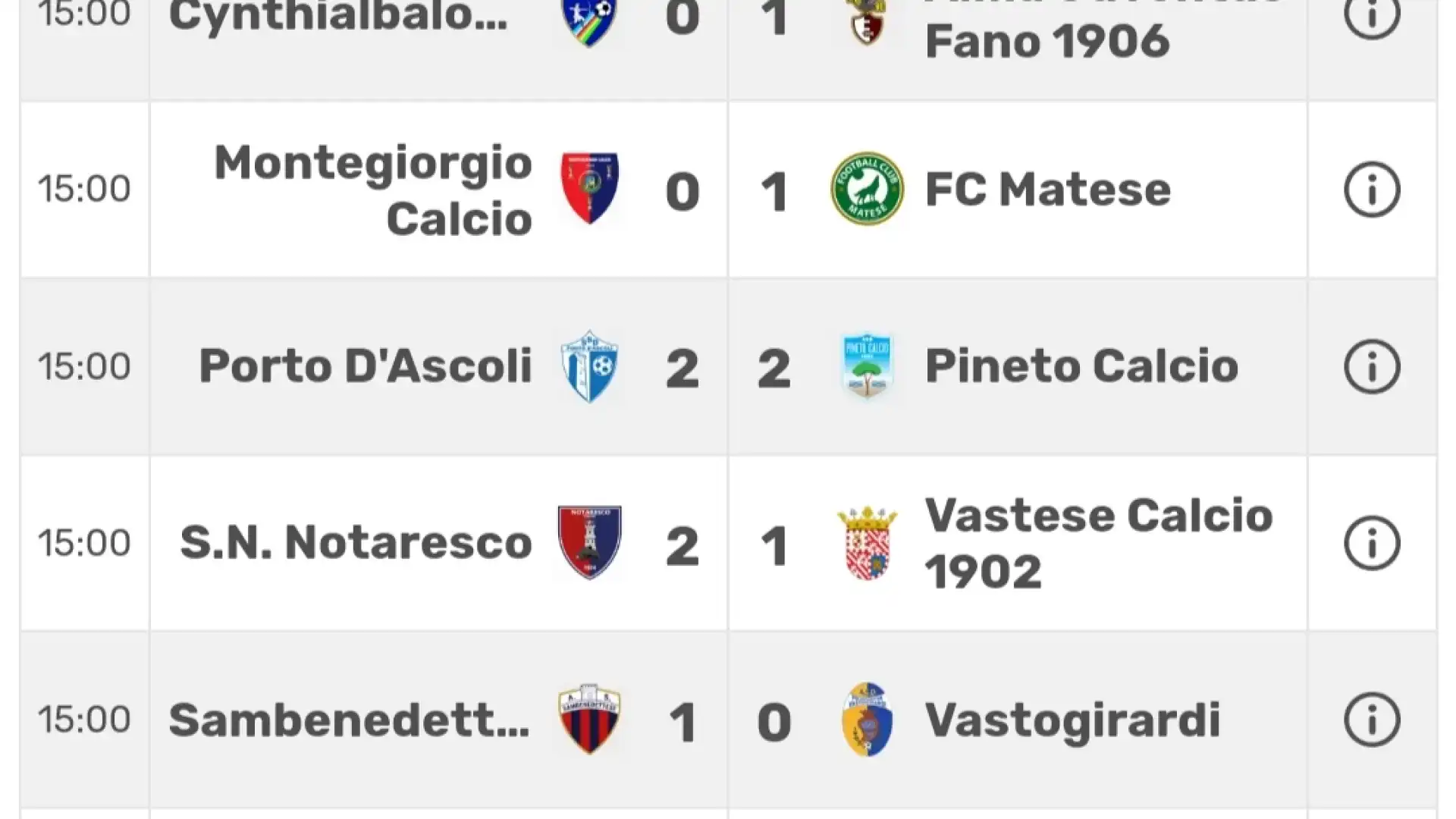Open info icon for Montegiorgio vs FC Matese
Image resolution: width=1456 pixels, height=819 pixels.
pyautogui.click(x=1372, y=190)
